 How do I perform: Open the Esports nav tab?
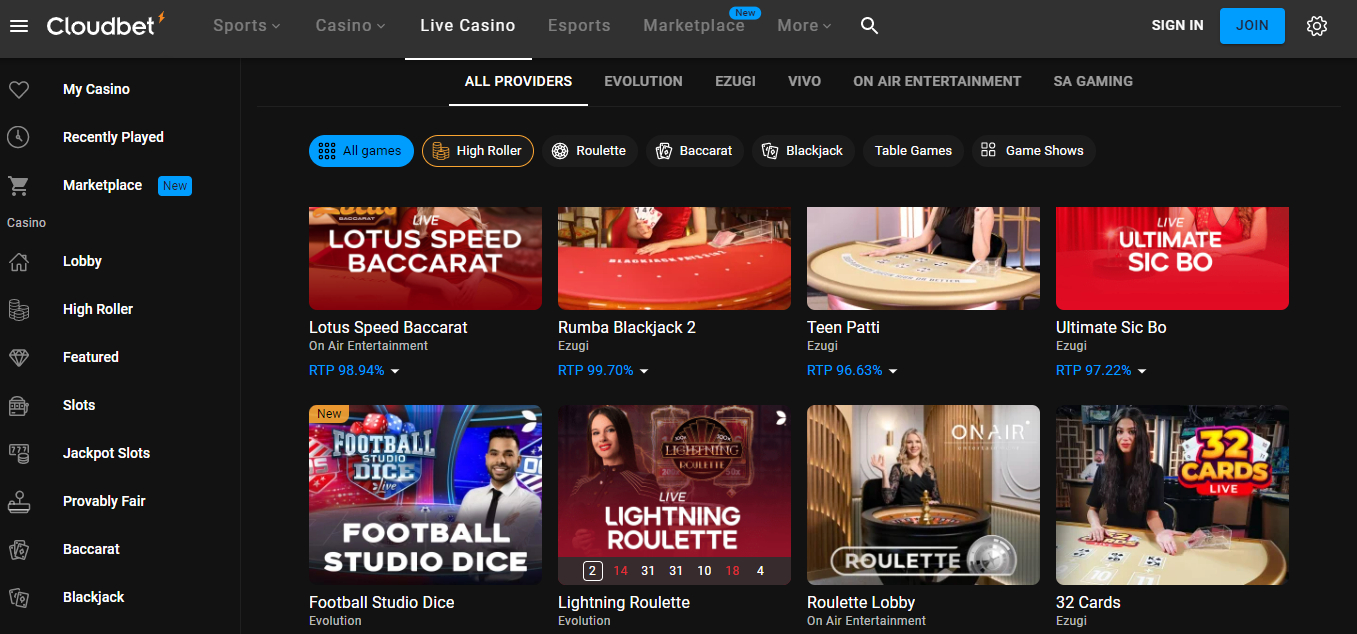pyautogui.click(x=579, y=26)
